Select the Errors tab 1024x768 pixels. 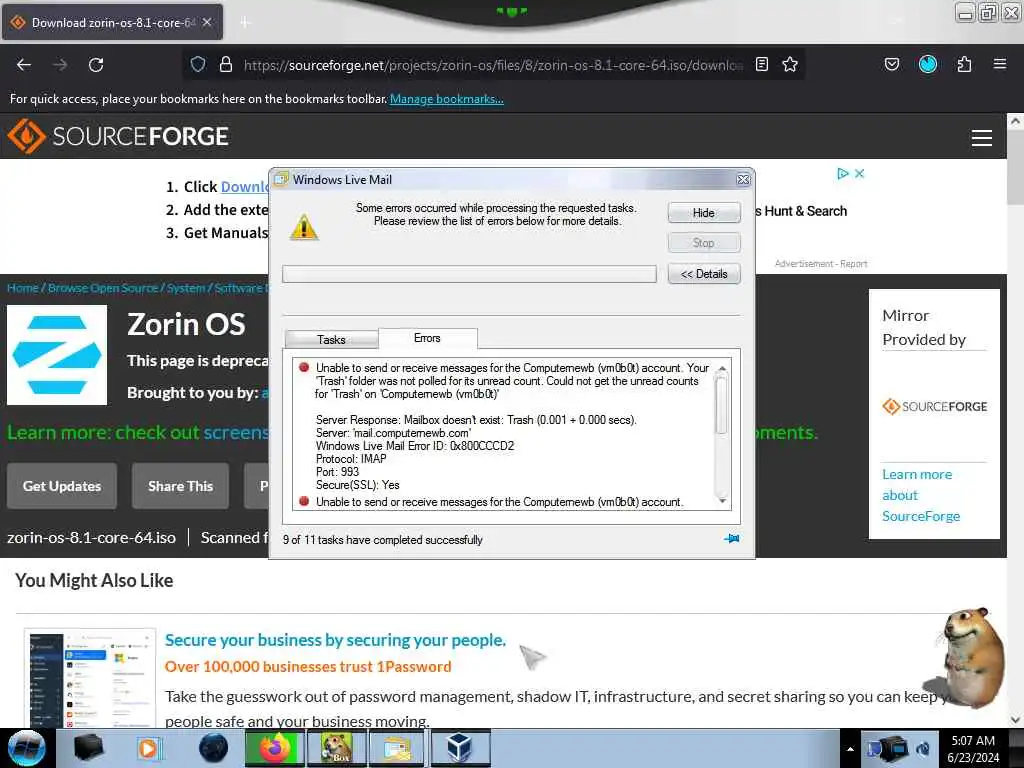427,338
